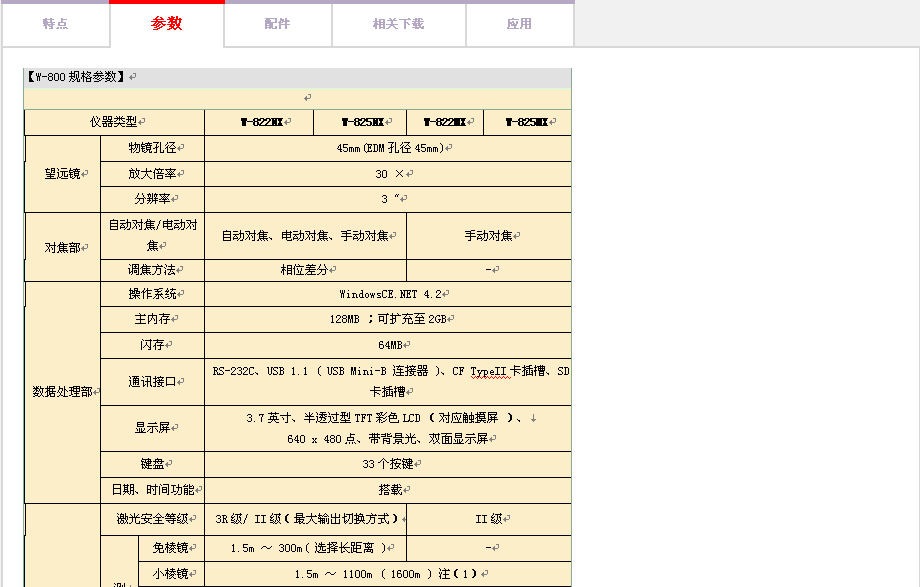Click the 激光安全等级 label cell
This screenshot has height=587, width=920.
click(x=152, y=519)
